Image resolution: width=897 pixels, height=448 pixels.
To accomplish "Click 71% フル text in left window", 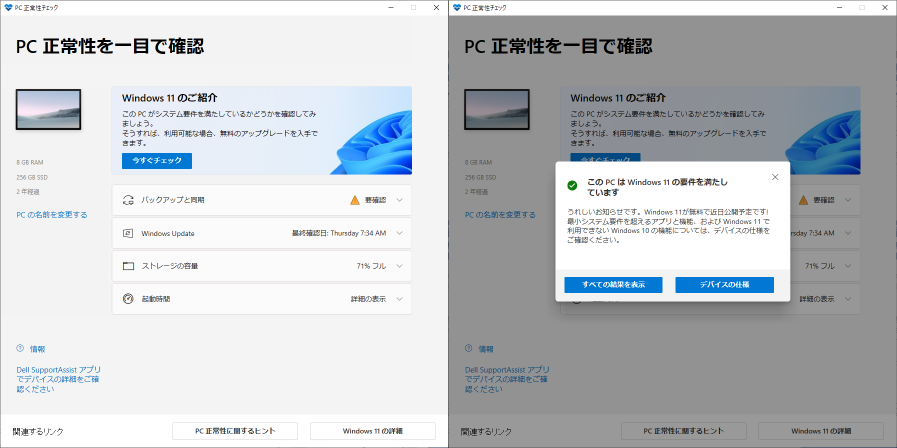I will (x=371, y=266).
